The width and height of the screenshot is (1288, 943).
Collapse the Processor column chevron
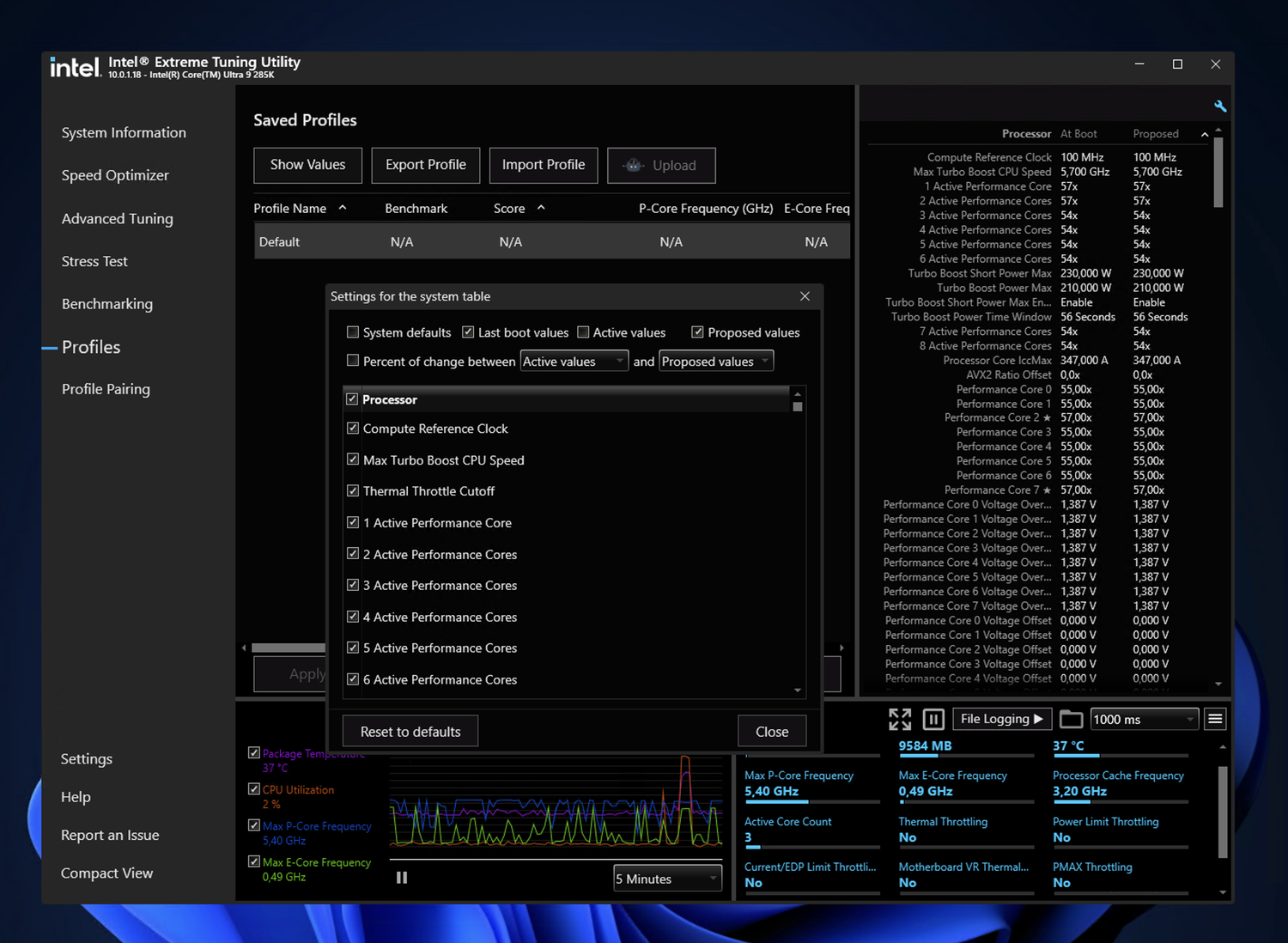1205,134
